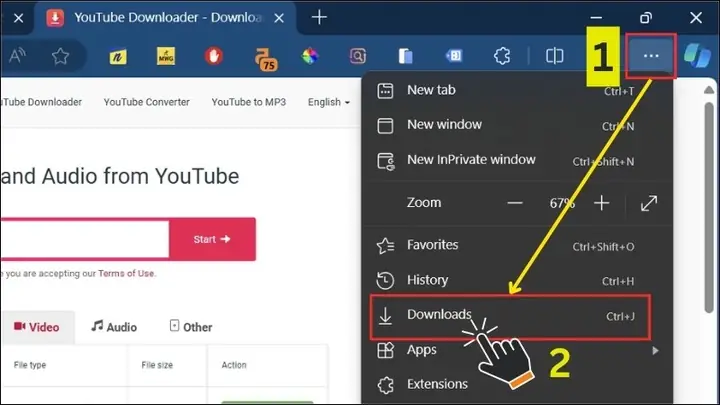
Task: Open extension icon with 75 badge
Action: [x=265, y=59]
